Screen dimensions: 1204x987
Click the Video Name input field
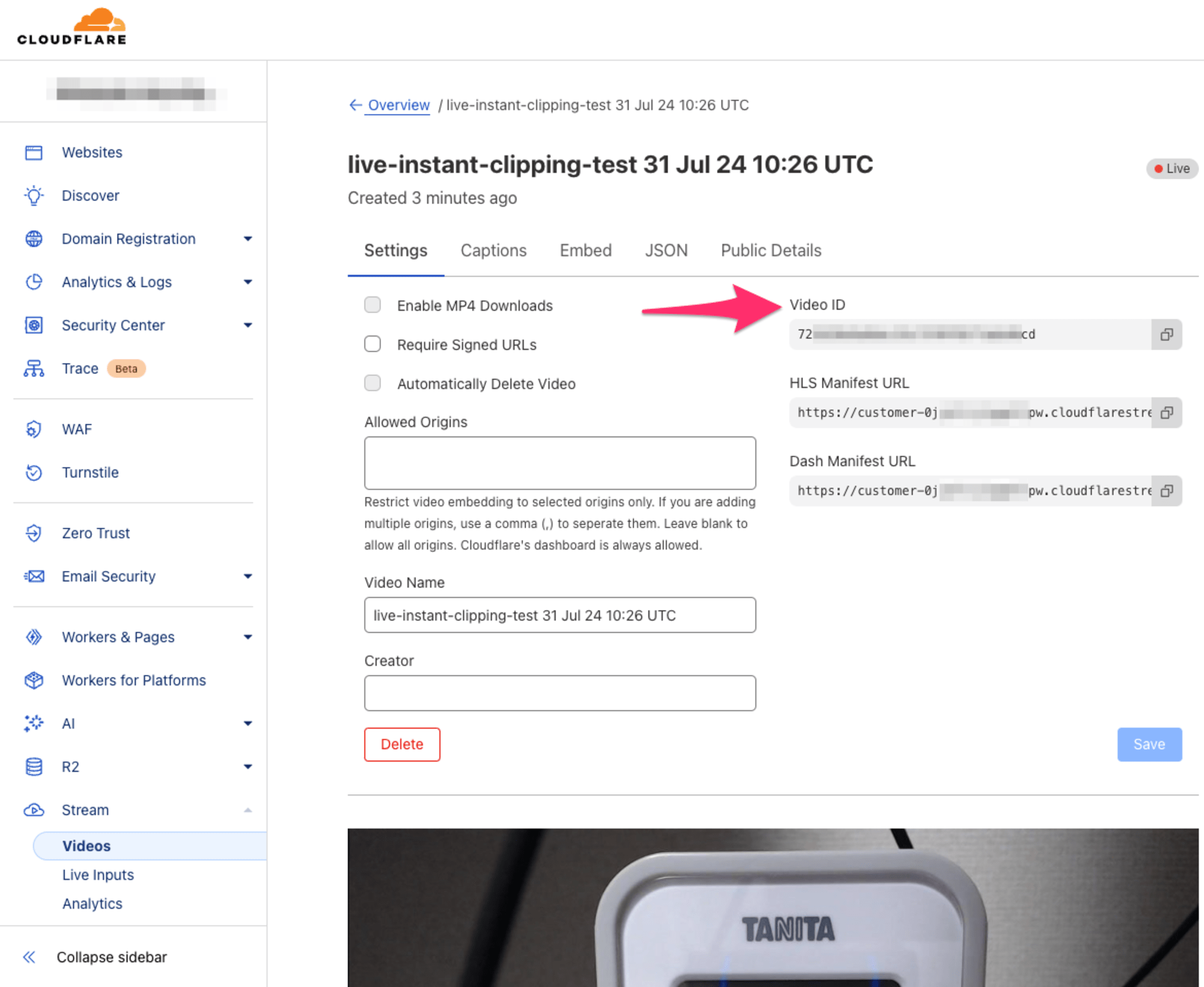coord(561,614)
